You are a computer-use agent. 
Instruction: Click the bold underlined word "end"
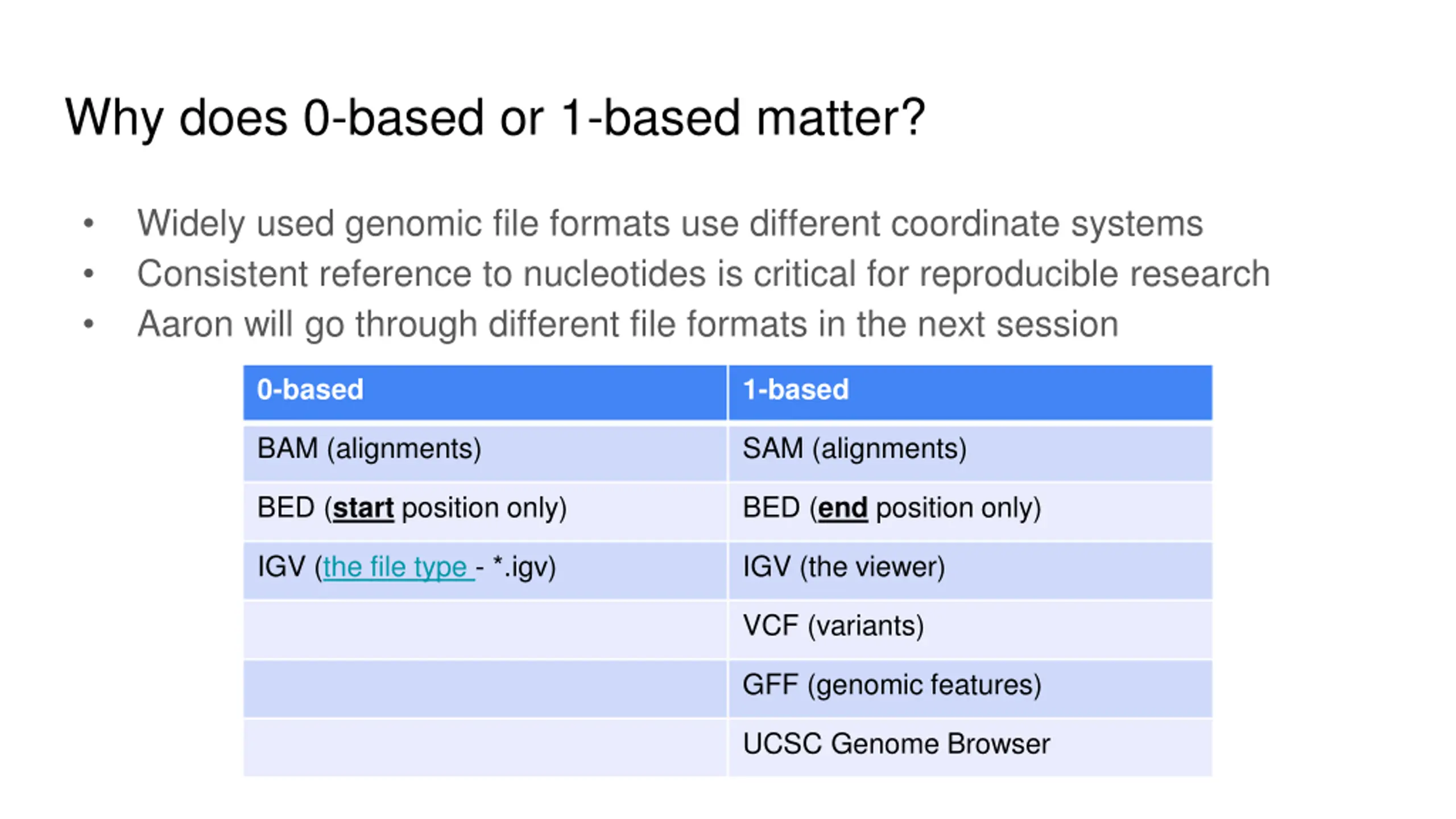tap(842, 508)
